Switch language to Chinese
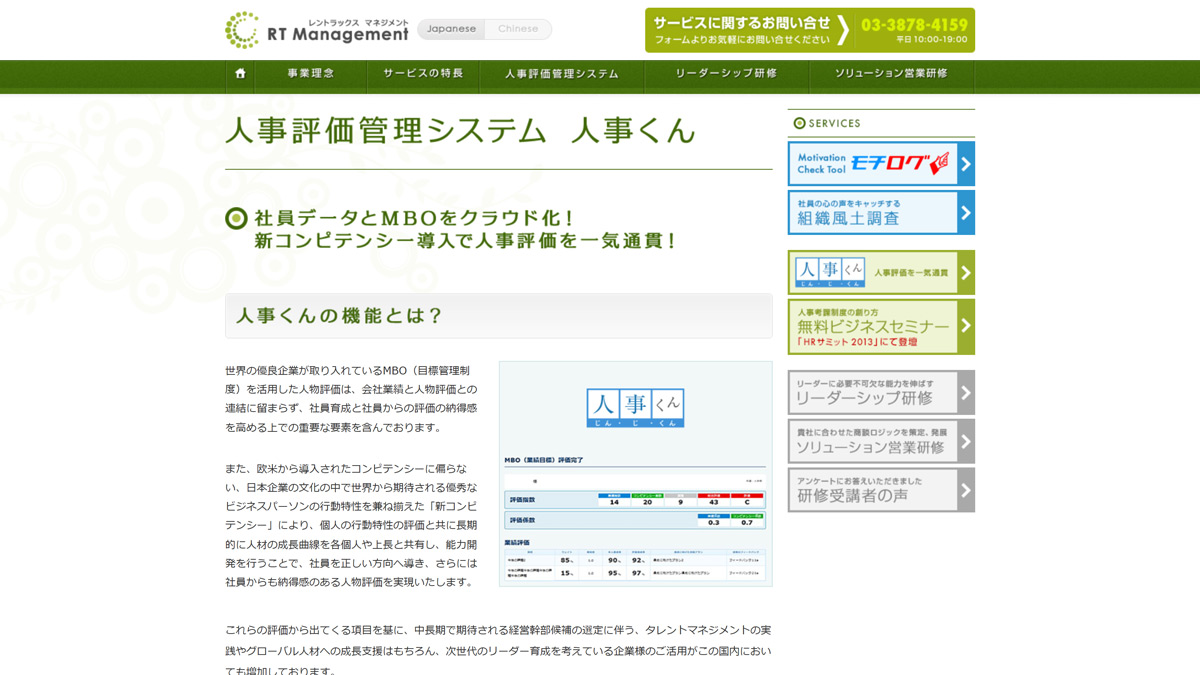The image size is (1200, 675). [518, 29]
